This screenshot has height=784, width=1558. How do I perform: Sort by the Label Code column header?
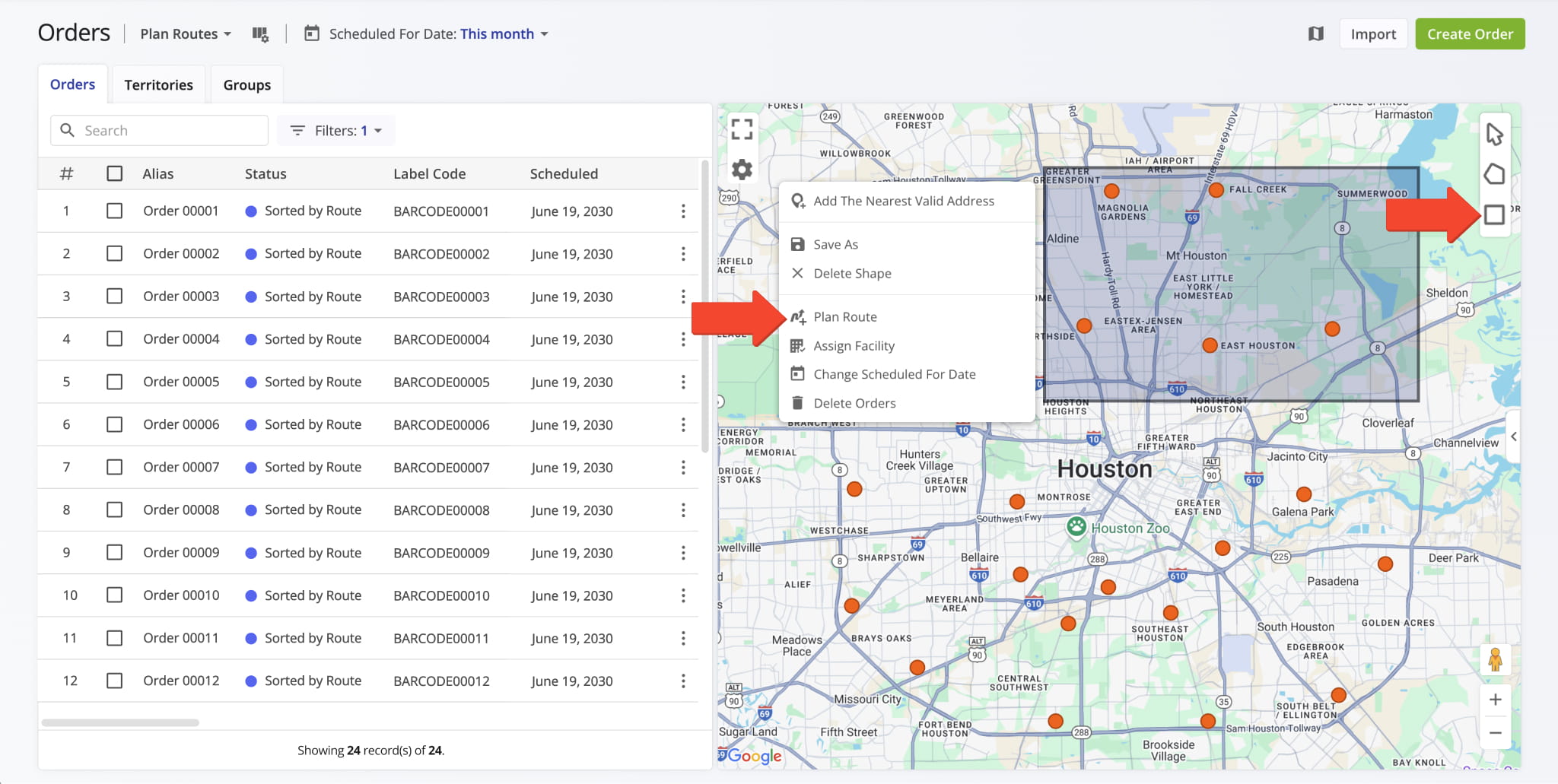[429, 173]
